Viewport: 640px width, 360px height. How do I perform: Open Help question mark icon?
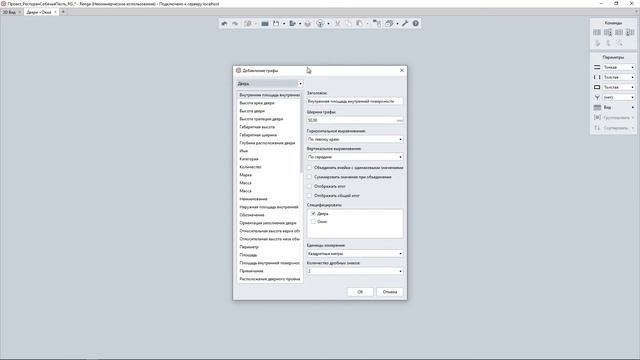tap(416, 24)
